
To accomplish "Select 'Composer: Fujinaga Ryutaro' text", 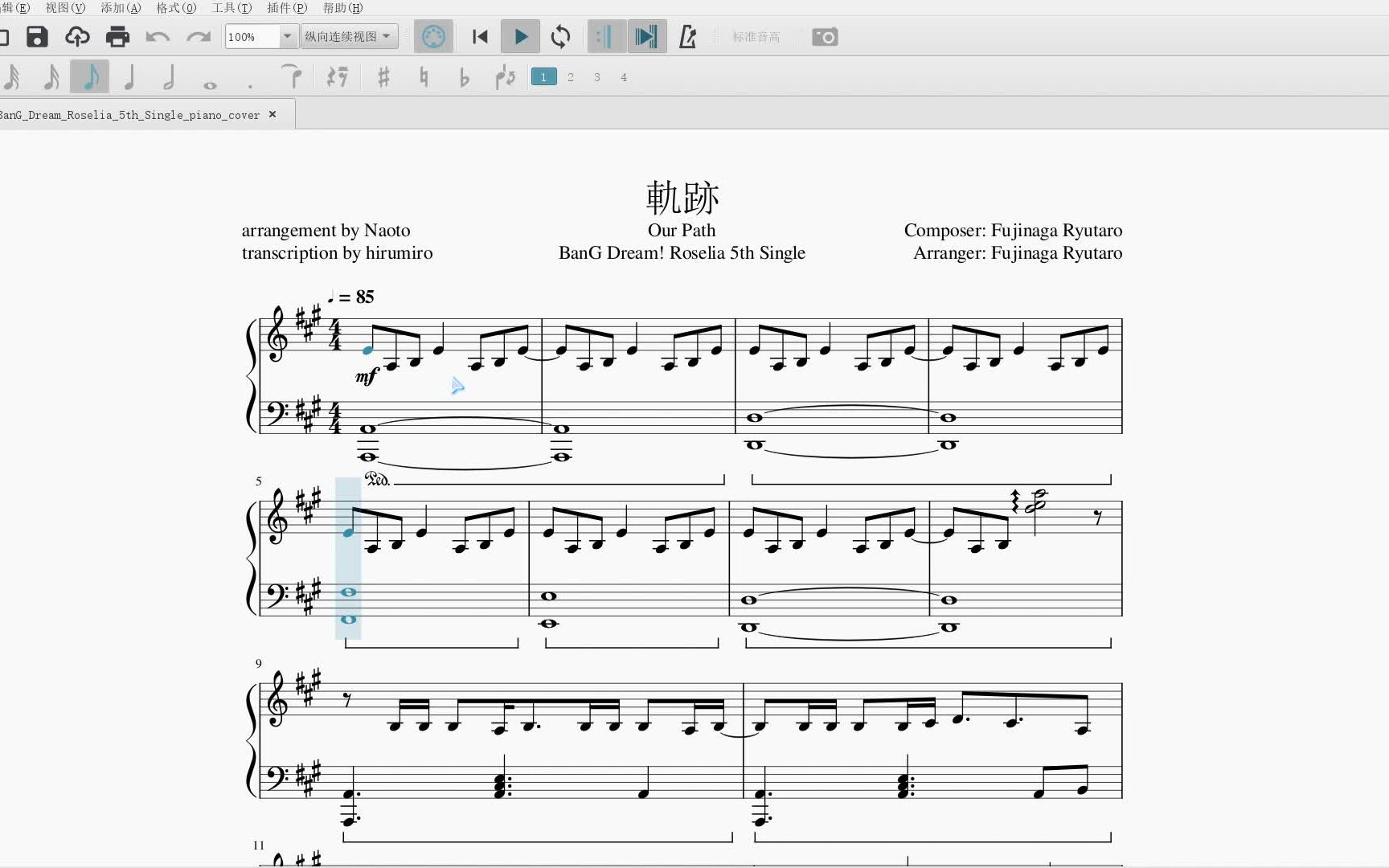I will point(1013,230).
